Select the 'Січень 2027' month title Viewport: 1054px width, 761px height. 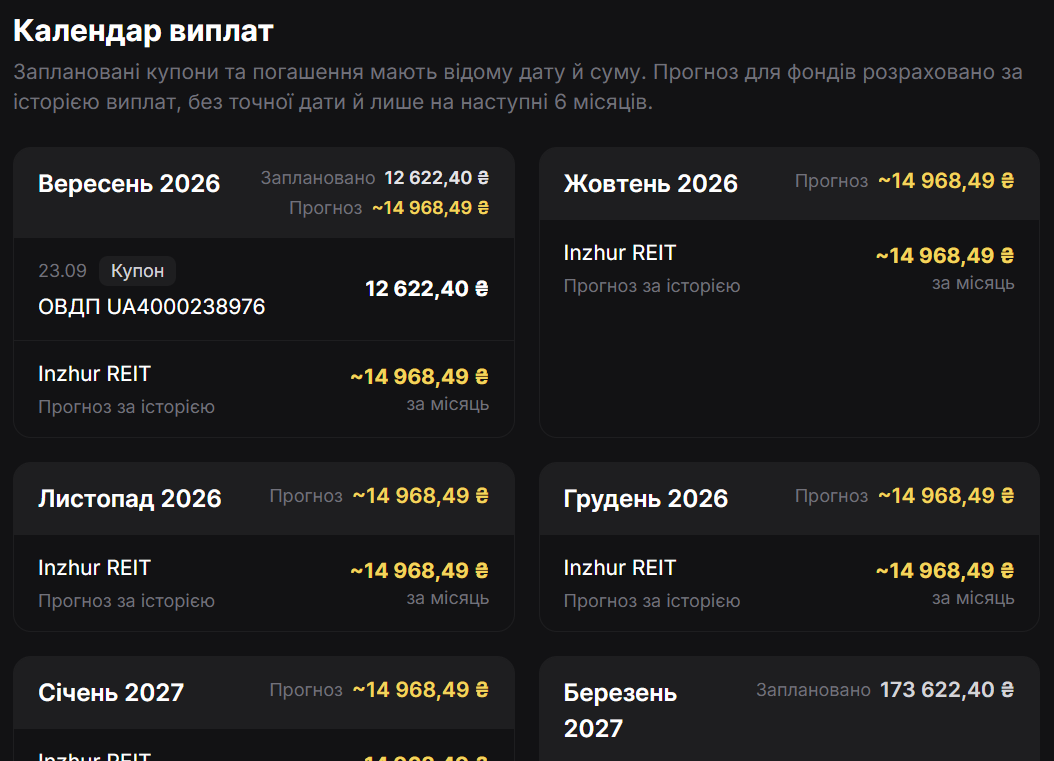(x=111, y=692)
